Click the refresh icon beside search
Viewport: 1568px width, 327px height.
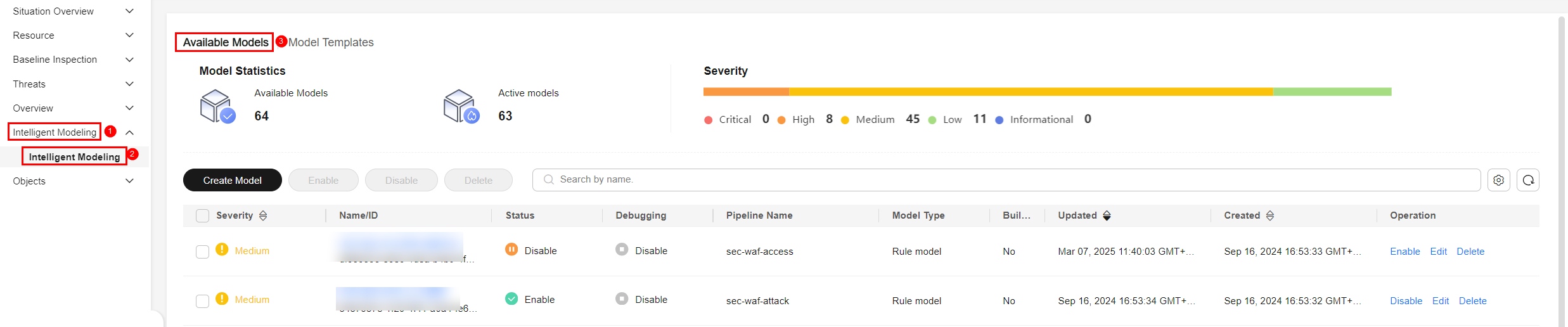[x=1528, y=180]
